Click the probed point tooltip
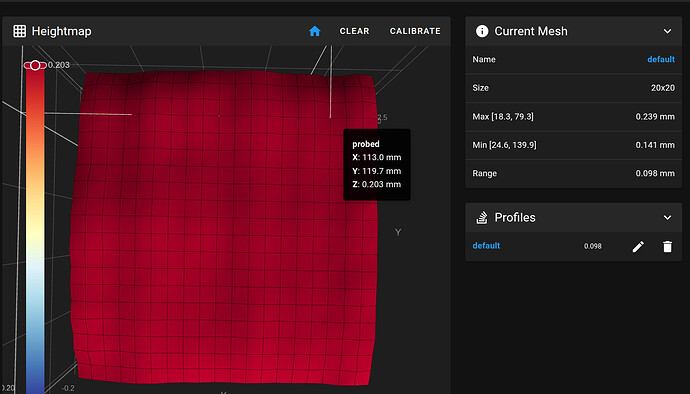The image size is (690, 394). click(x=377, y=164)
